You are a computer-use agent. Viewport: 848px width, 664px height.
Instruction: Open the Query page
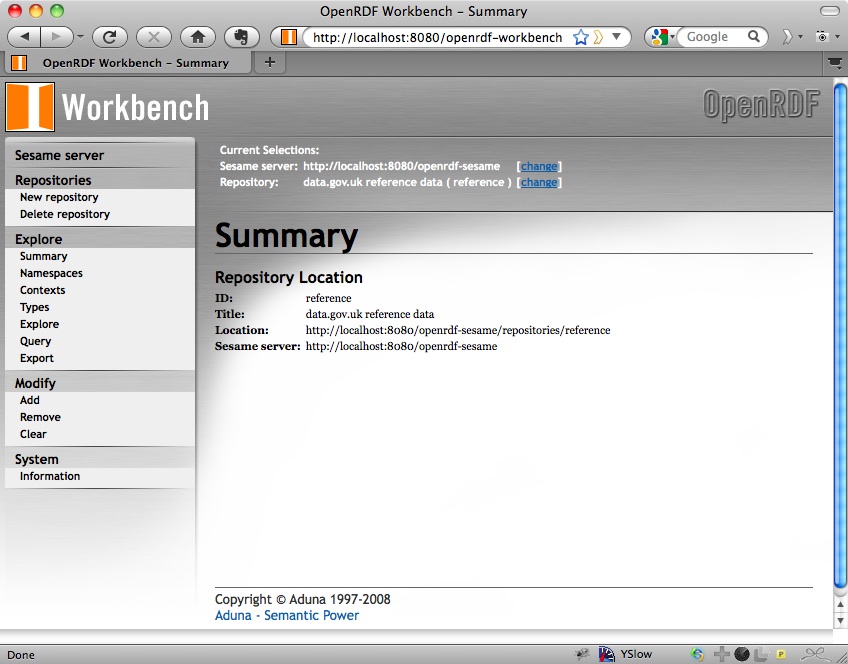[x=35, y=341]
